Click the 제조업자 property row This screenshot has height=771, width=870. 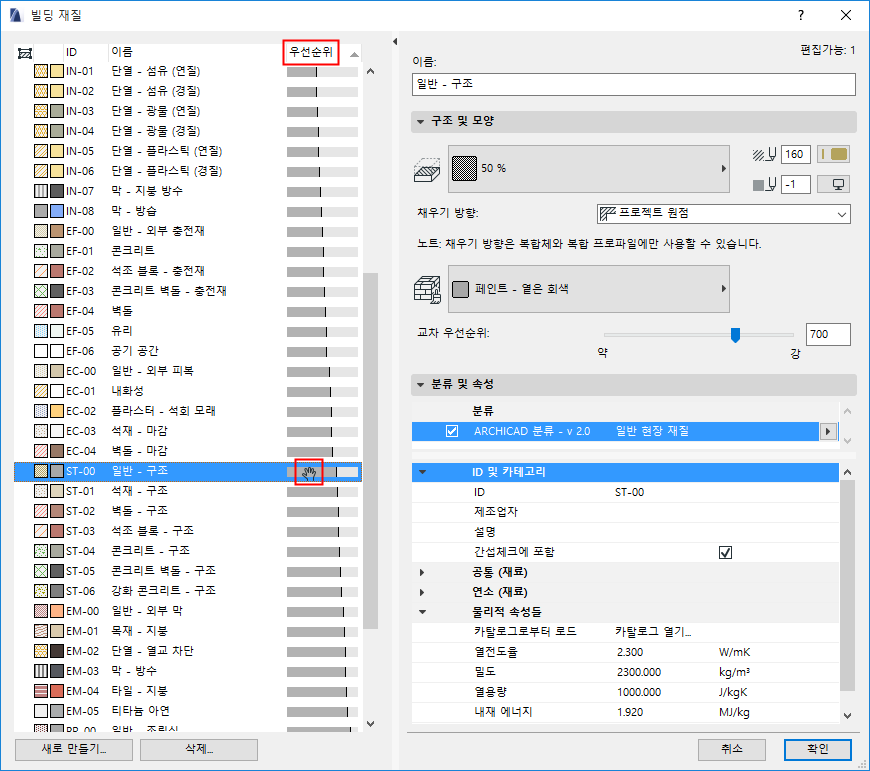tap(625, 512)
